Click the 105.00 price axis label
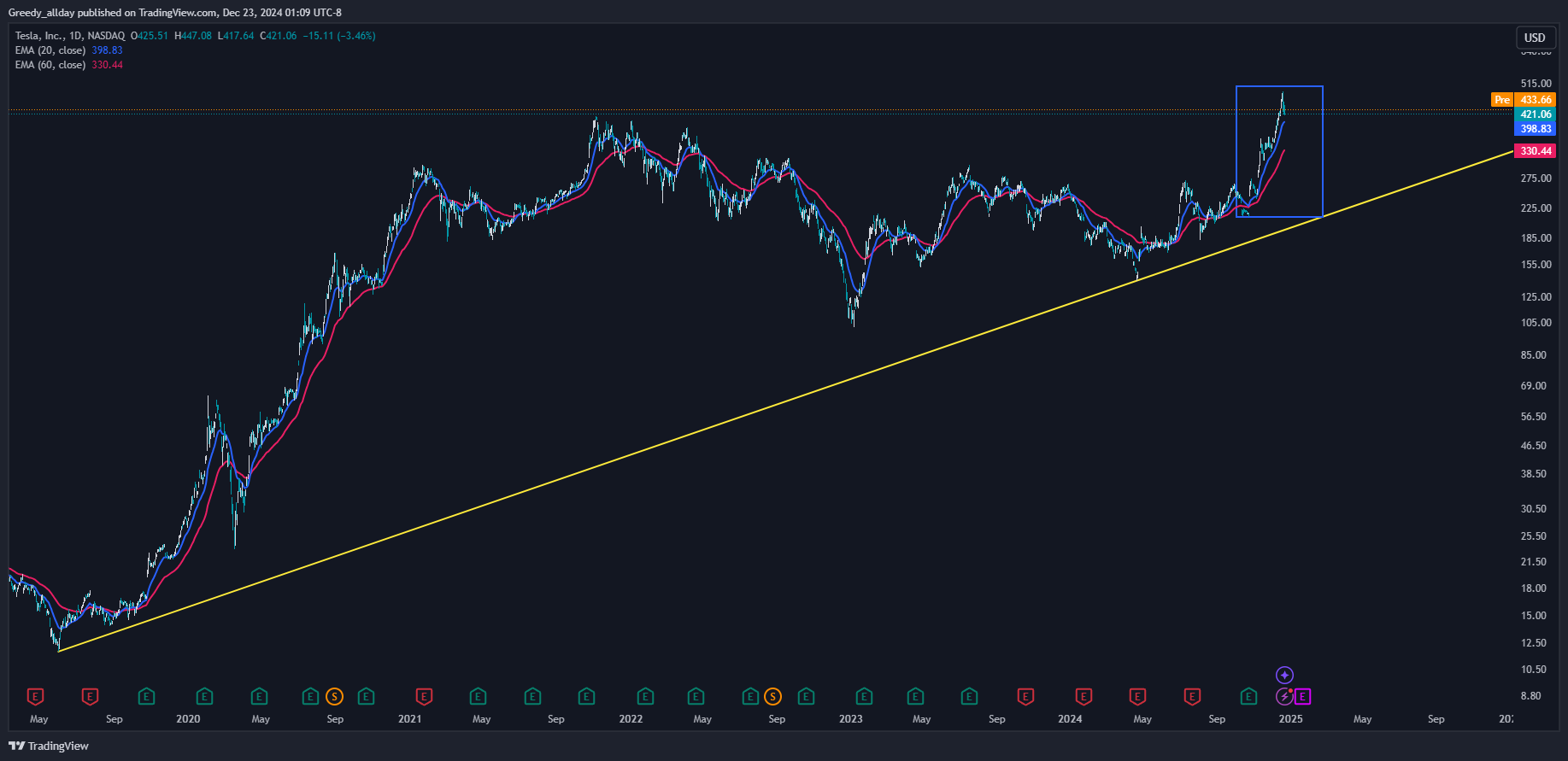Screen dimensions: 1568x761 point(1536,323)
